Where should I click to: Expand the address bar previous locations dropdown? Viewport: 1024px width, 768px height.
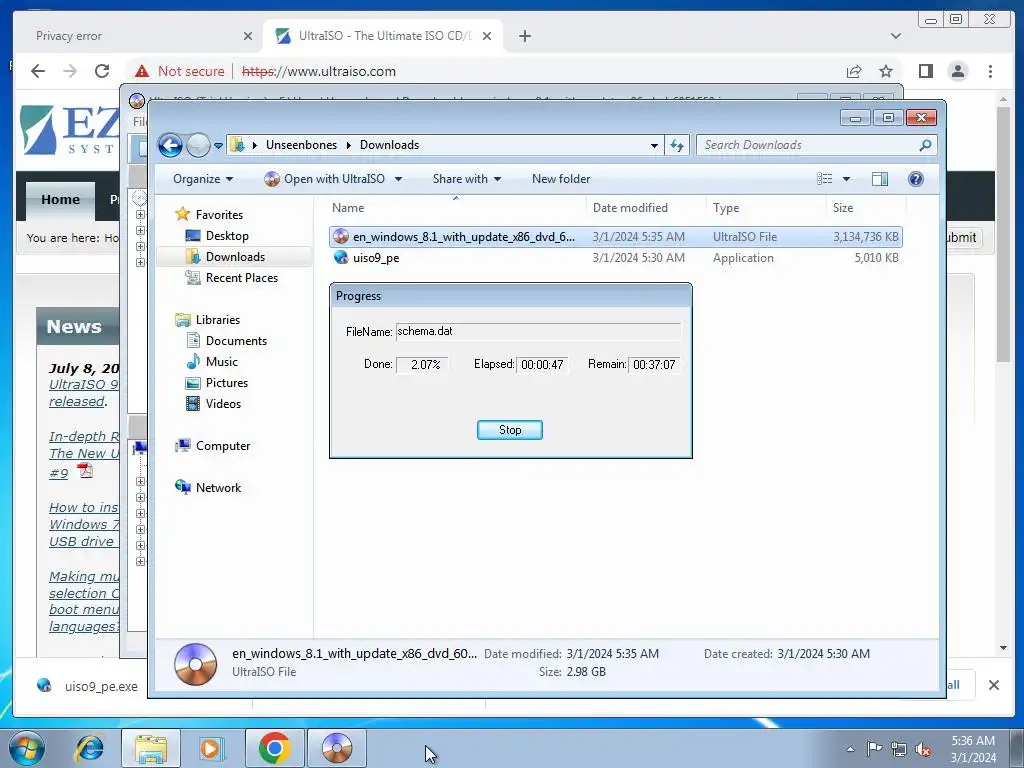click(x=654, y=146)
